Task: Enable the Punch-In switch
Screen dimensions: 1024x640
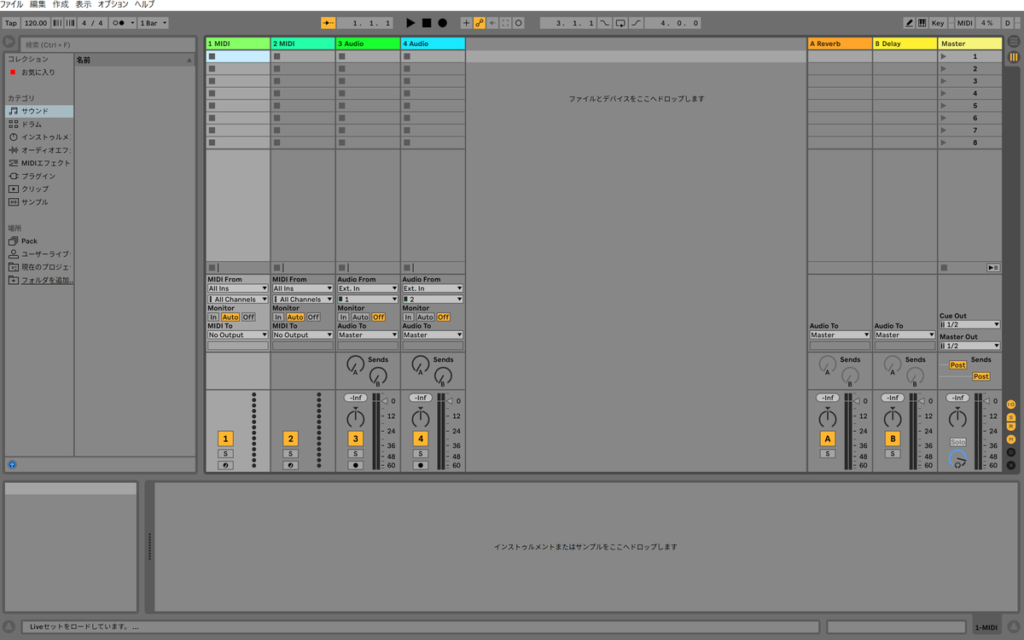Action: click(605, 23)
